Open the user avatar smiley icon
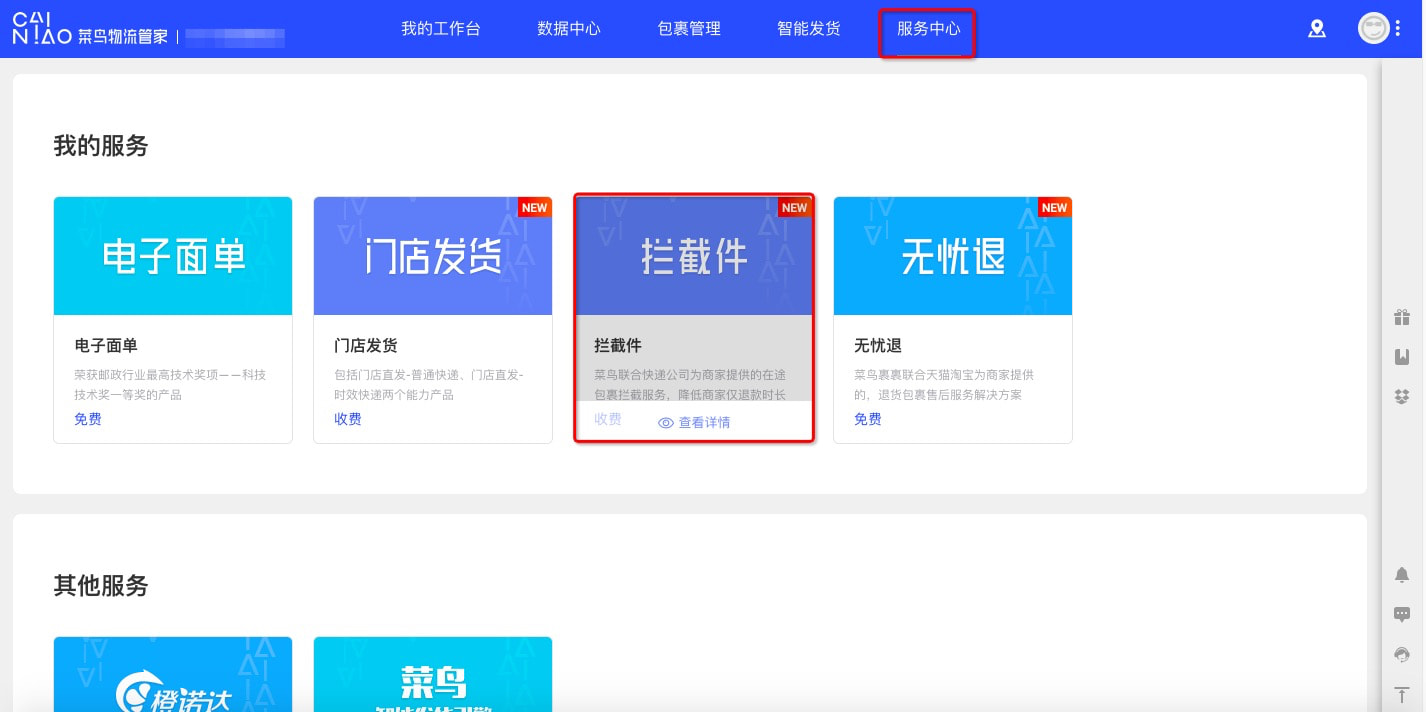This screenshot has width=1426, height=712. 1373,28
